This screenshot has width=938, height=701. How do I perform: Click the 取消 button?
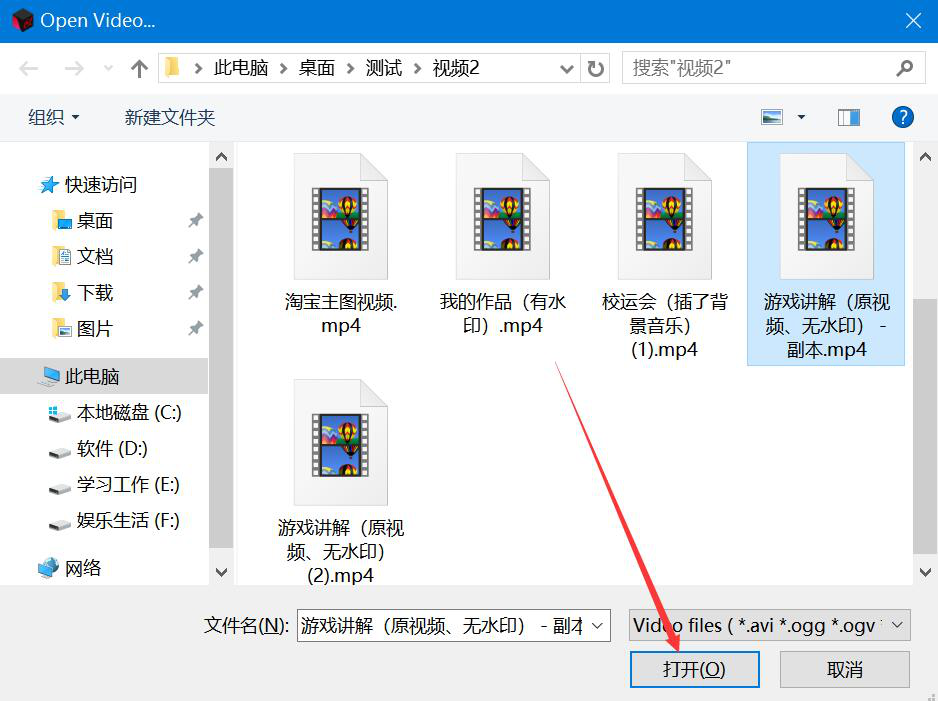(x=845, y=669)
